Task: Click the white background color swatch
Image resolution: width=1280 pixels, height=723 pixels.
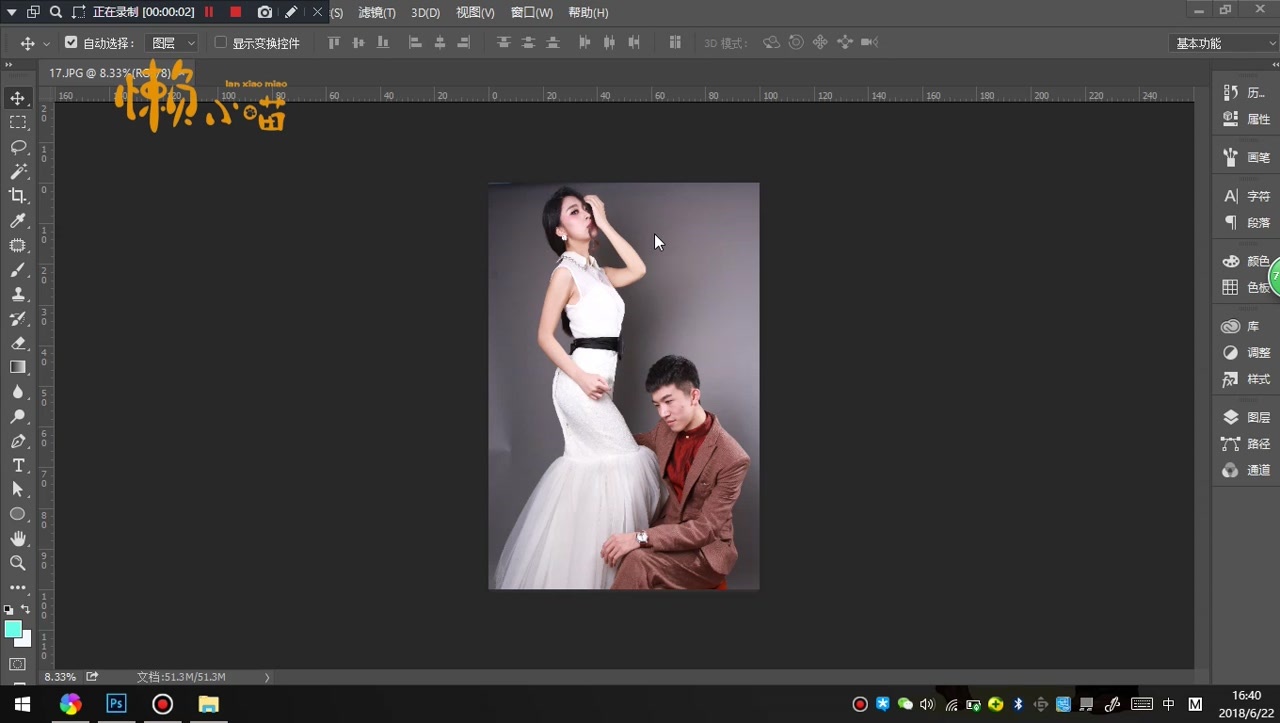Action: coord(25,641)
